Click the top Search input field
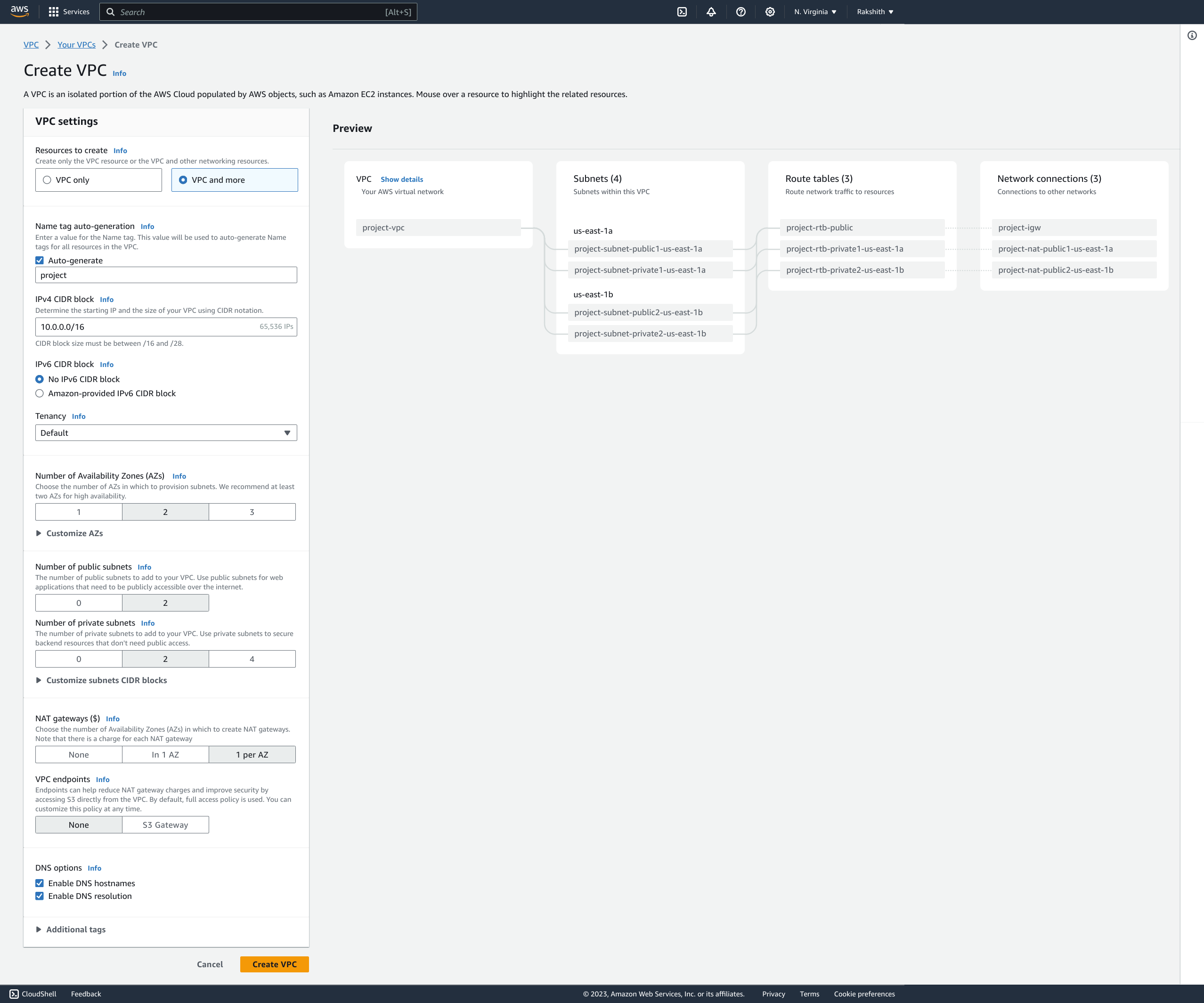 [x=258, y=11]
